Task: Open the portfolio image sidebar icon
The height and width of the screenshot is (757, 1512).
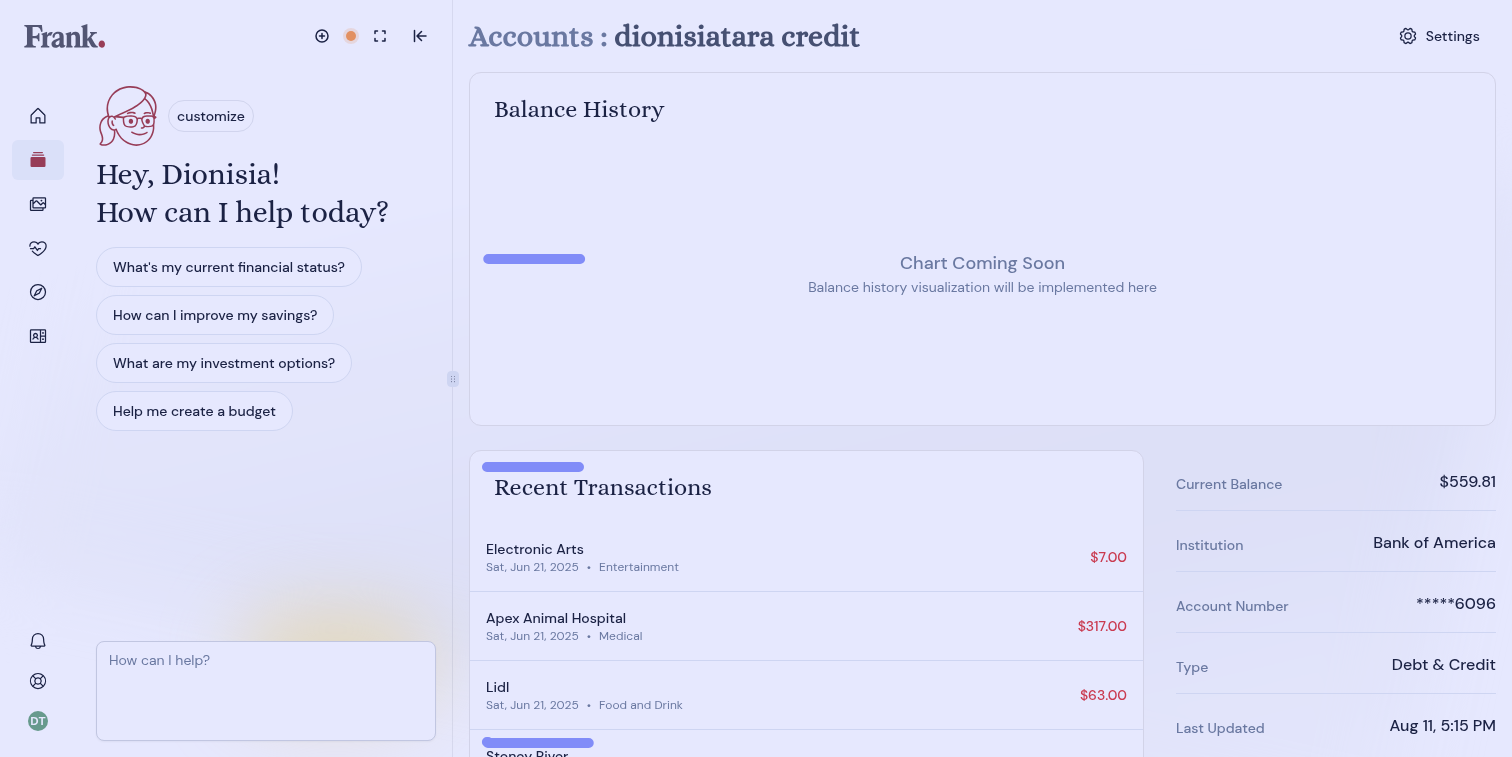Action: tap(38, 204)
